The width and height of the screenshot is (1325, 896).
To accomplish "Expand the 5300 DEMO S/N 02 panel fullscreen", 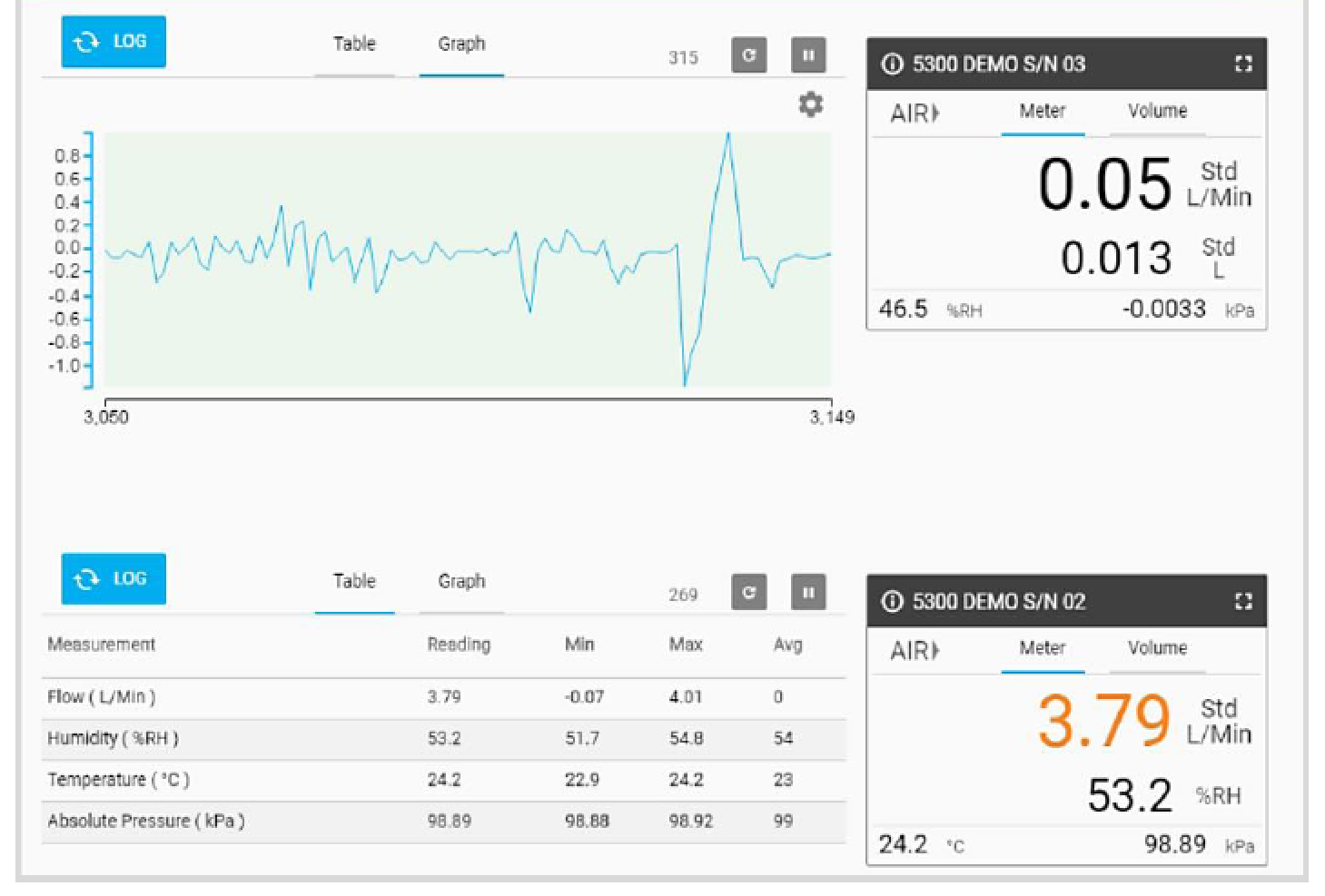I will 1243,601.
